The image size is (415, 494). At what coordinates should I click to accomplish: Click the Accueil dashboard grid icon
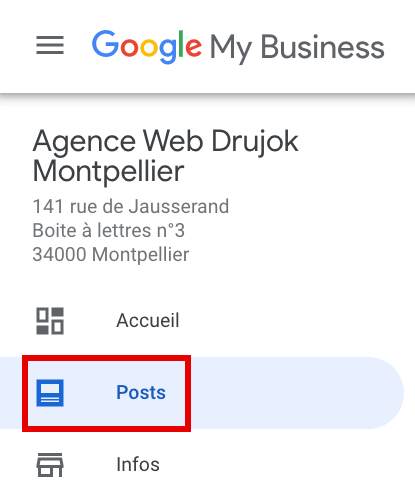pyautogui.click(x=50, y=321)
